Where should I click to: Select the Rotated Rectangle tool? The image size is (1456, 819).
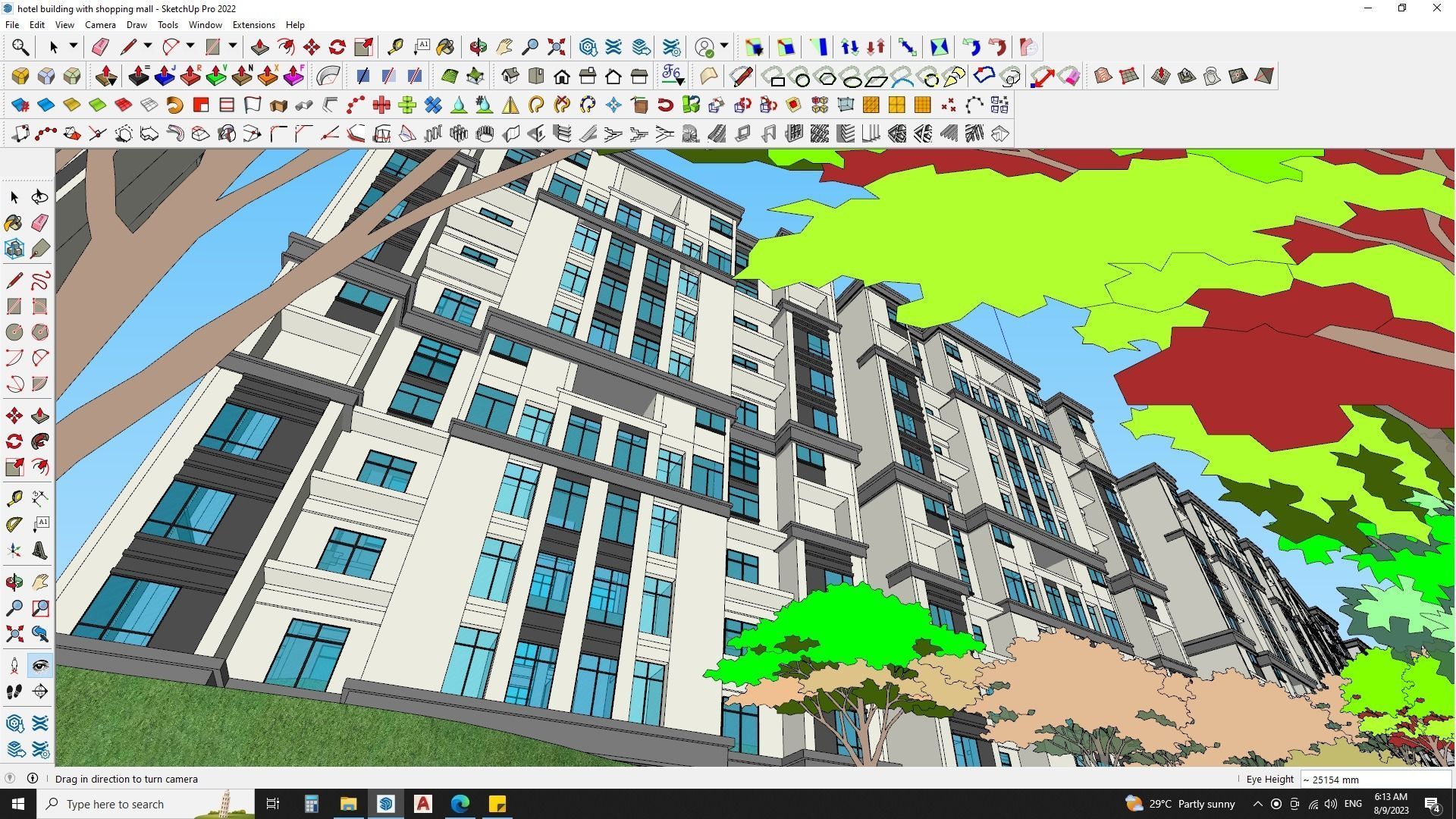(39, 306)
